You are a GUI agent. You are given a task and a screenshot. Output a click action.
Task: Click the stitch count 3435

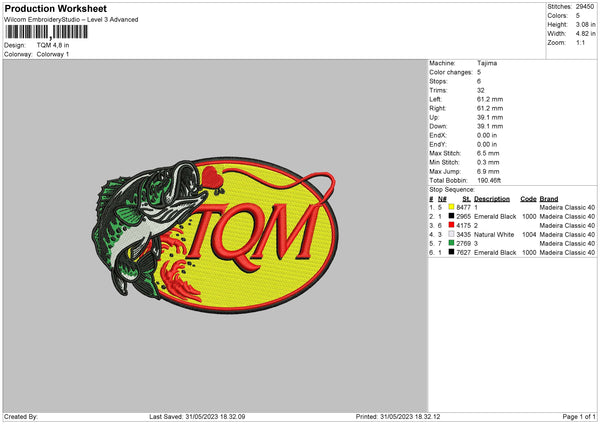point(463,235)
